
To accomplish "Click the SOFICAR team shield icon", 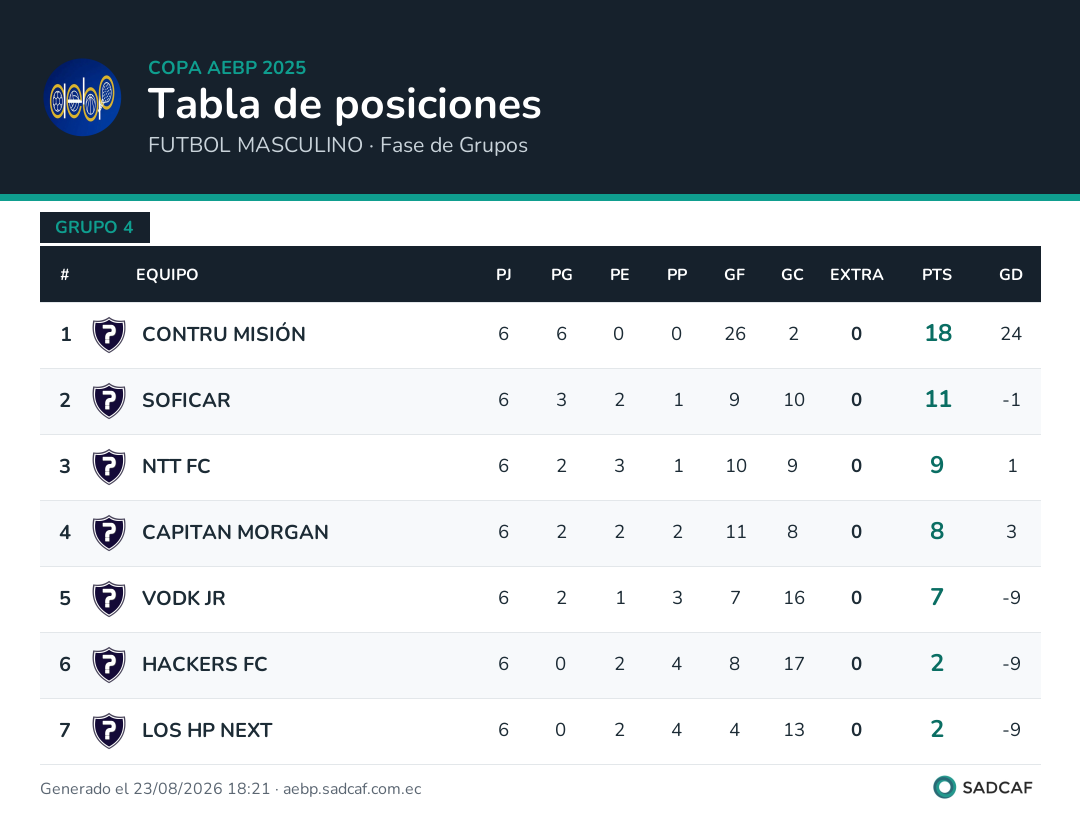I will point(109,401).
